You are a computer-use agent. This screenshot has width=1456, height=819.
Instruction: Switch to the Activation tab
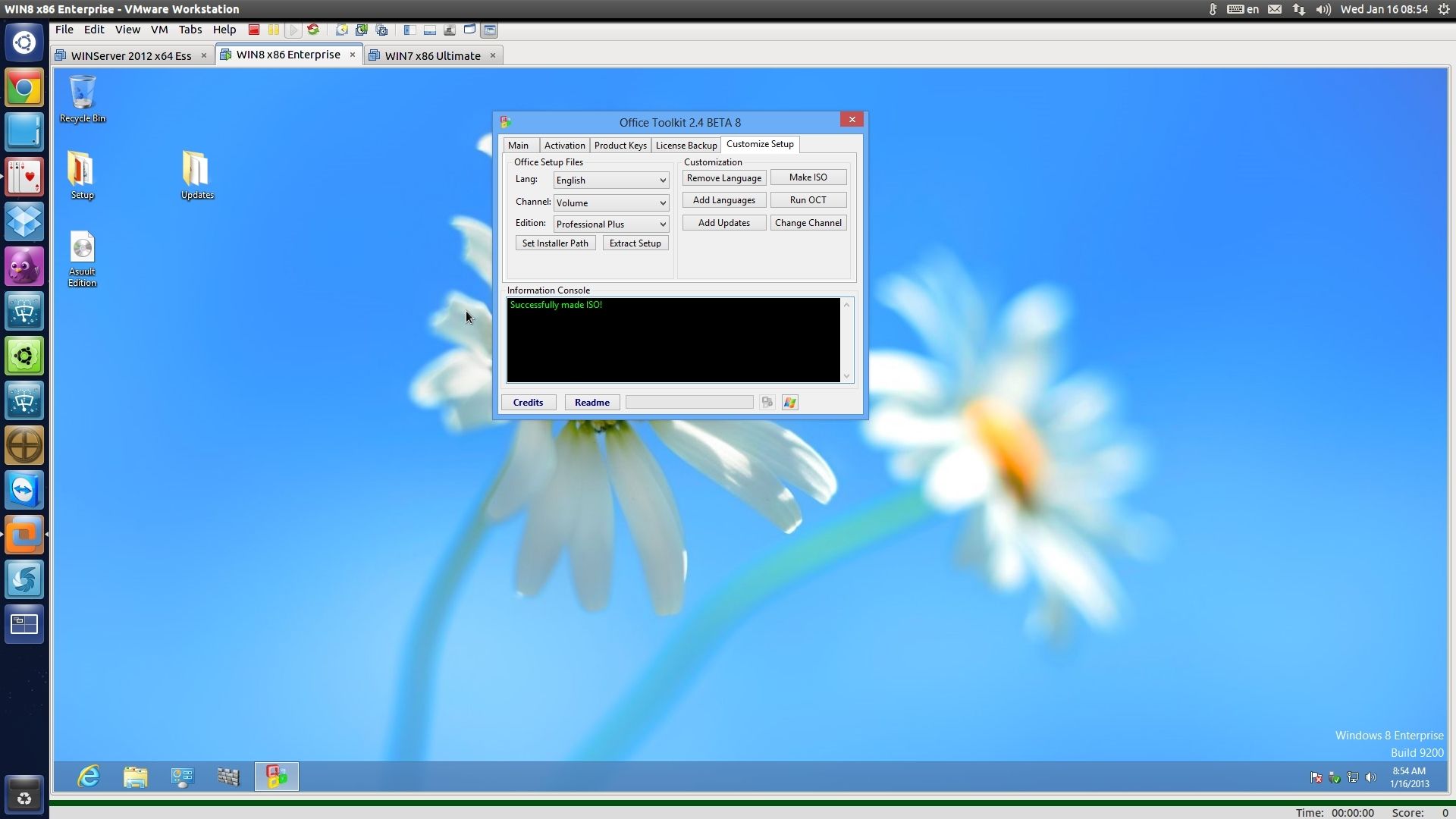click(x=564, y=146)
